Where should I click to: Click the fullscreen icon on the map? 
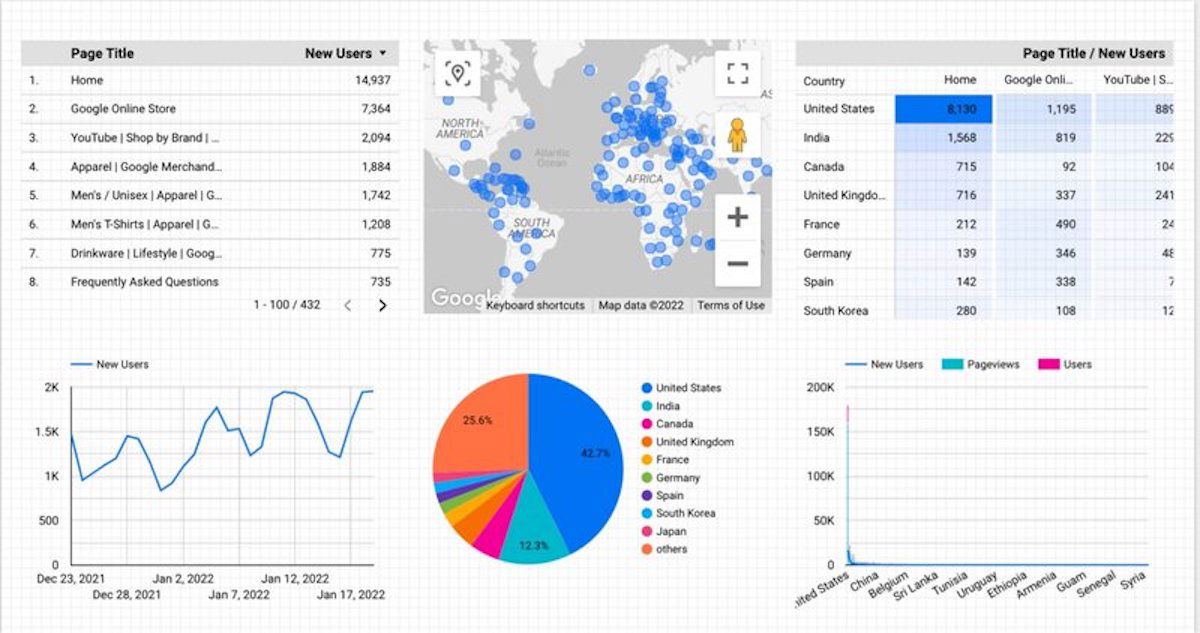click(737, 73)
